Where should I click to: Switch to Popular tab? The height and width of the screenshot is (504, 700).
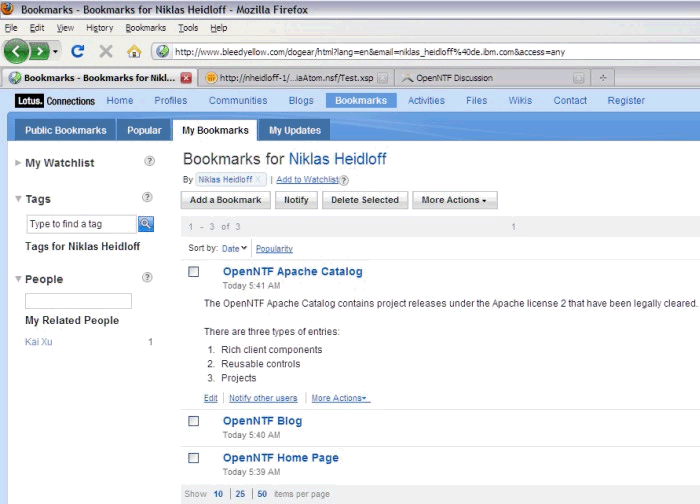click(x=144, y=130)
